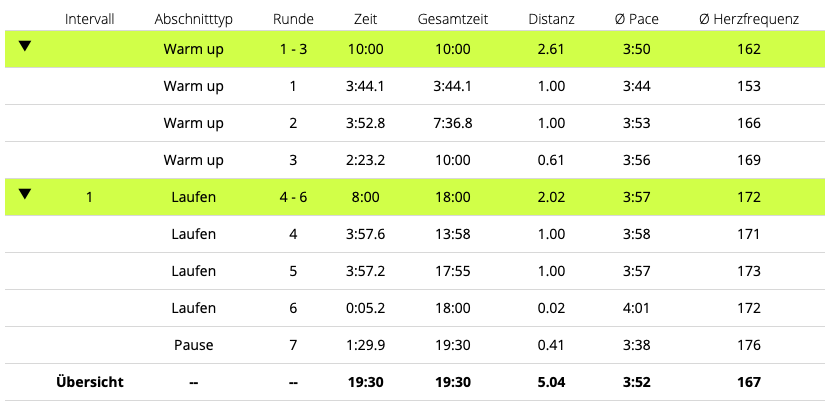Click the 172 heart rate in Laufen summary
The image size is (825, 418).
(749, 197)
